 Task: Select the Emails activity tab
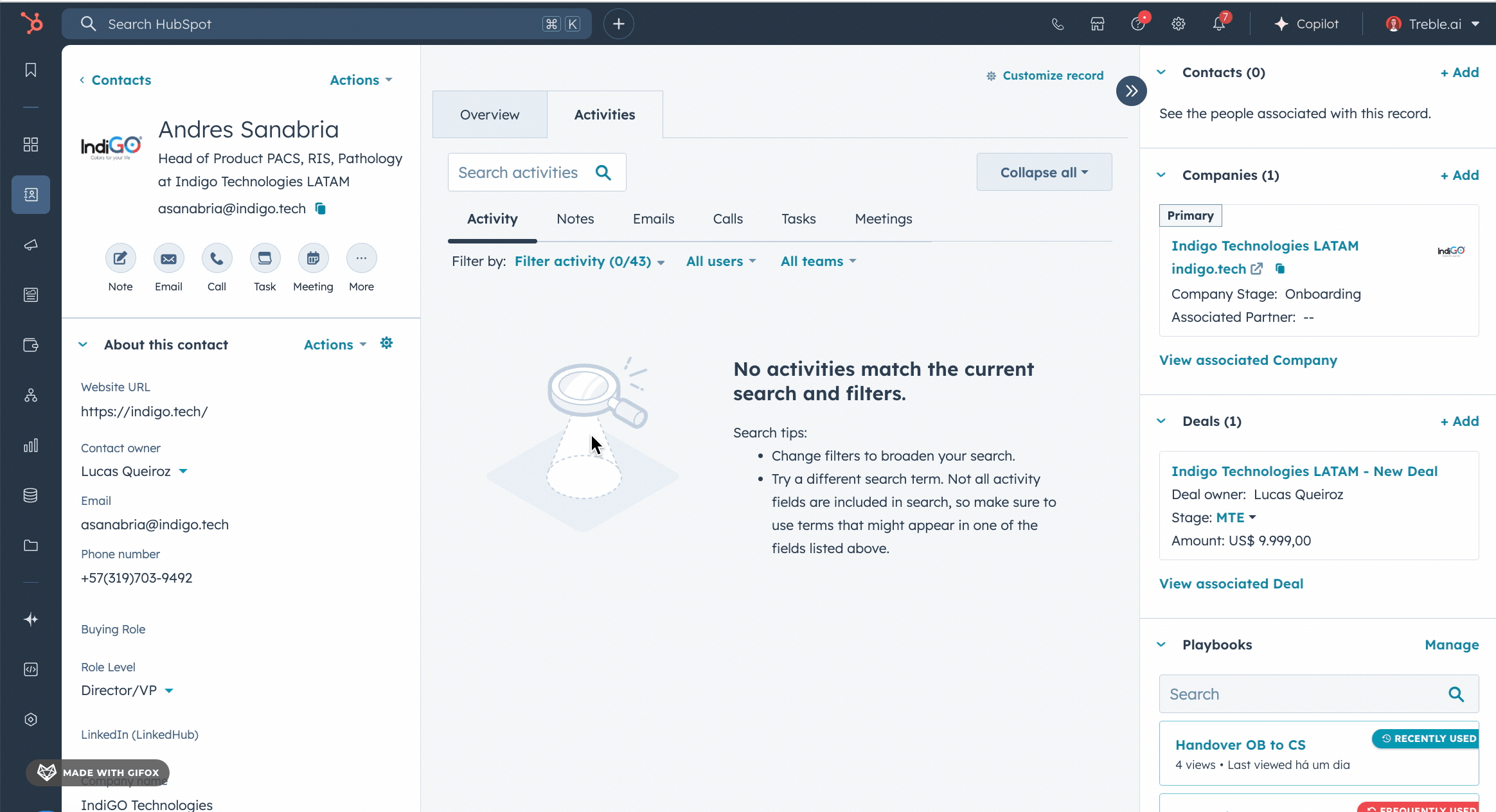(653, 219)
